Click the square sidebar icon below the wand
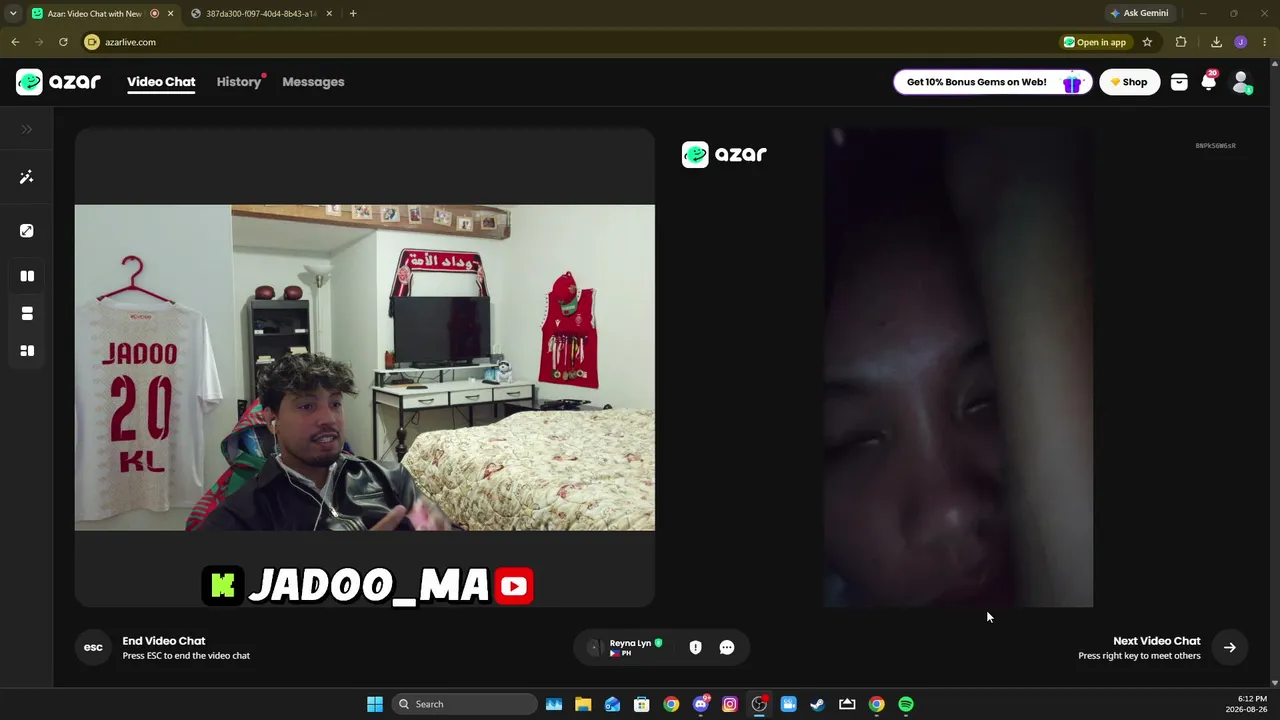This screenshot has width=1280, height=720. (x=27, y=230)
